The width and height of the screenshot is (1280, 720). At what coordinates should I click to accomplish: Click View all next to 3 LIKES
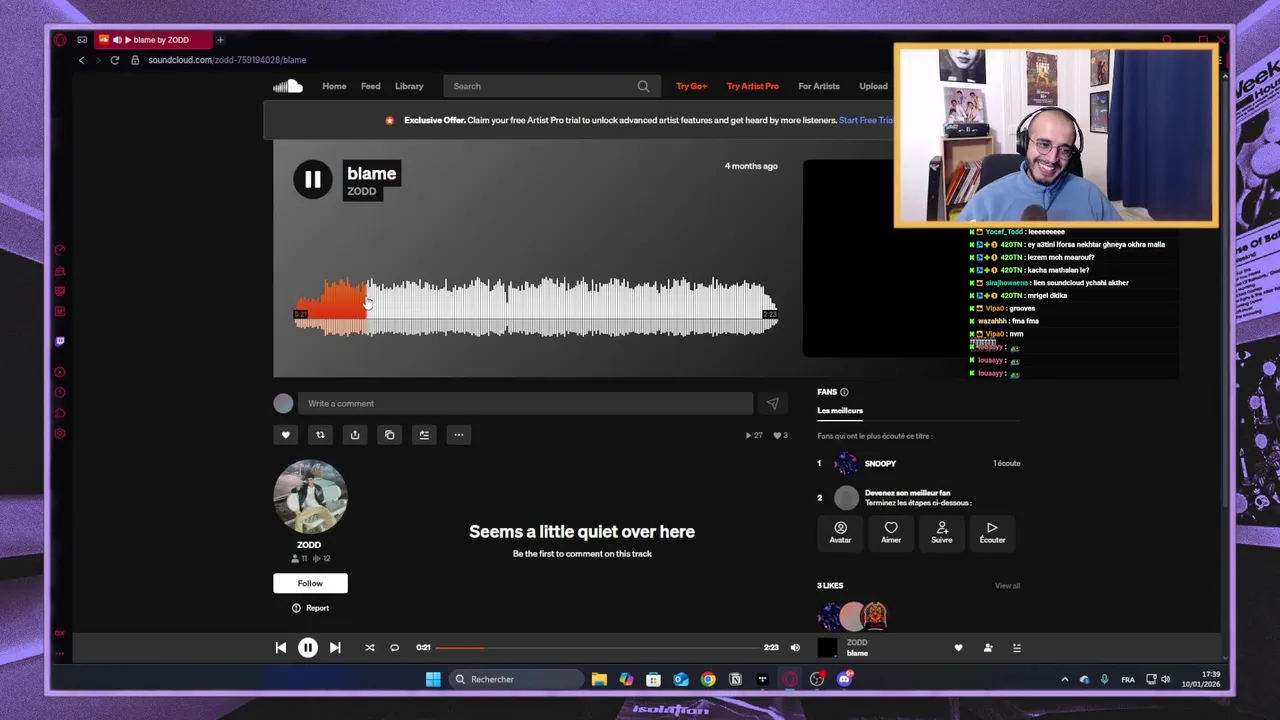(x=1007, y=586)
